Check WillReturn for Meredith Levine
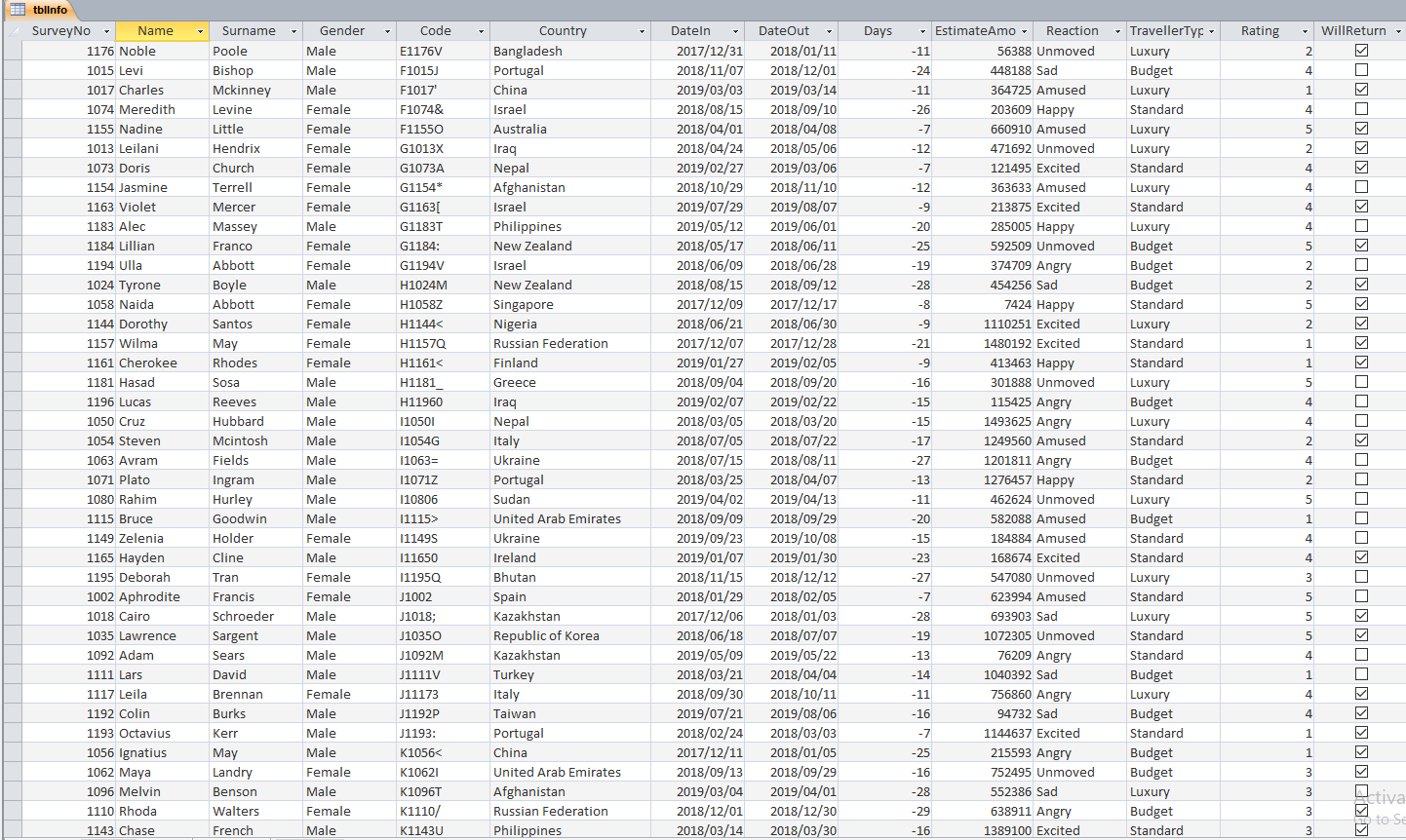The height and width of the screenshot is (840, 1406). tap(1361, 109)
